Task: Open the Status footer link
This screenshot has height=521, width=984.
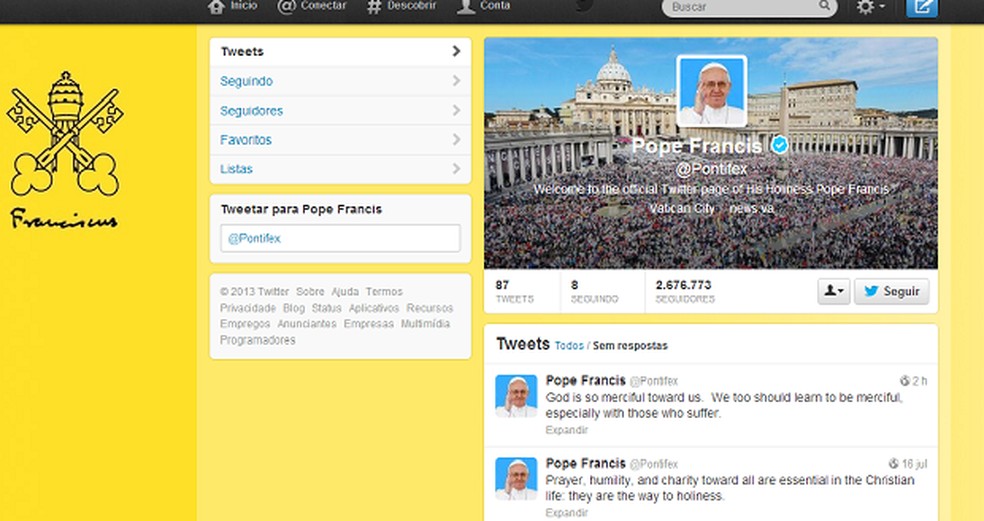Action: pyautogui.click(x=327, y=308)
